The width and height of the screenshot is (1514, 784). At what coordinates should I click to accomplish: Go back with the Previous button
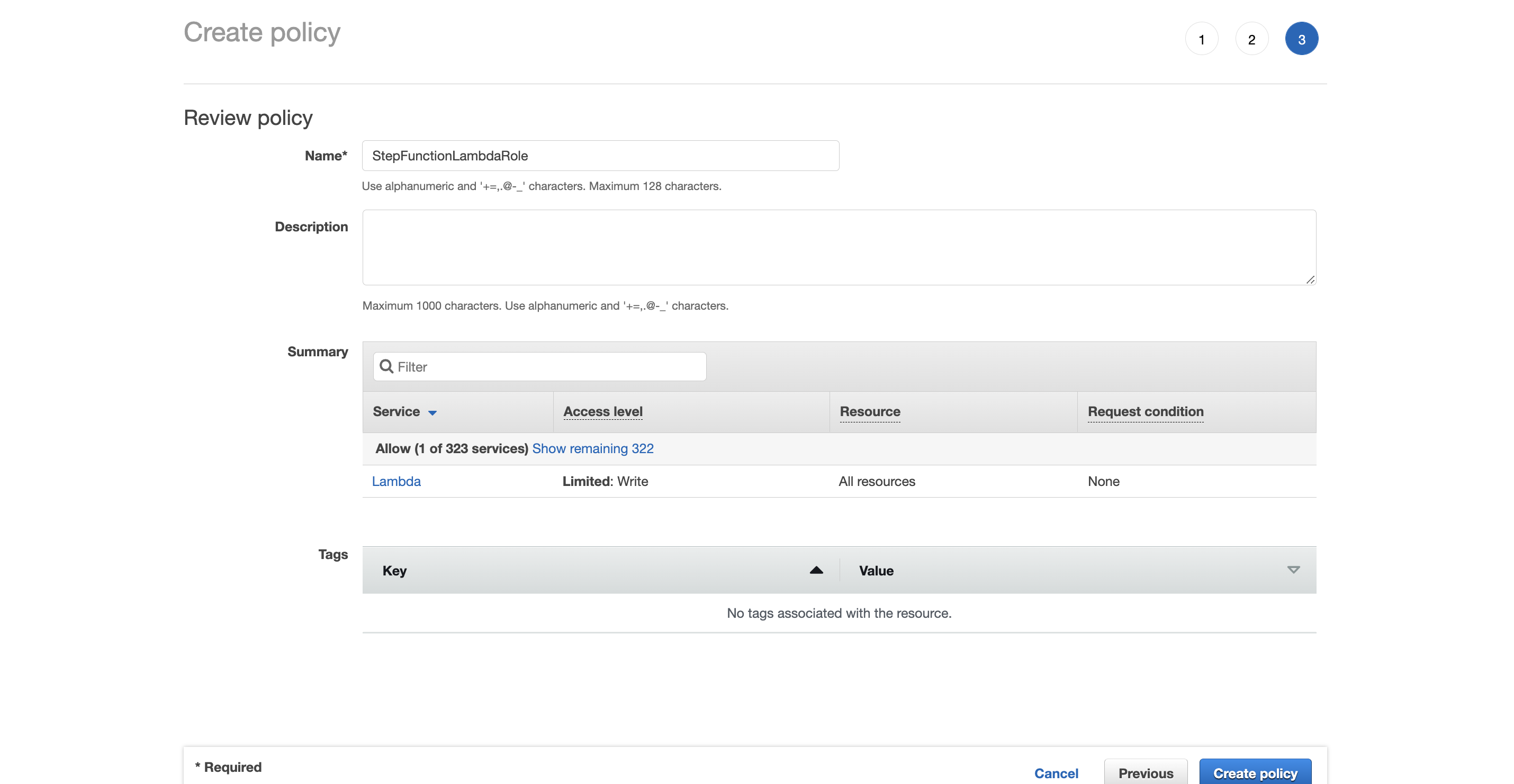point(1146,773)
